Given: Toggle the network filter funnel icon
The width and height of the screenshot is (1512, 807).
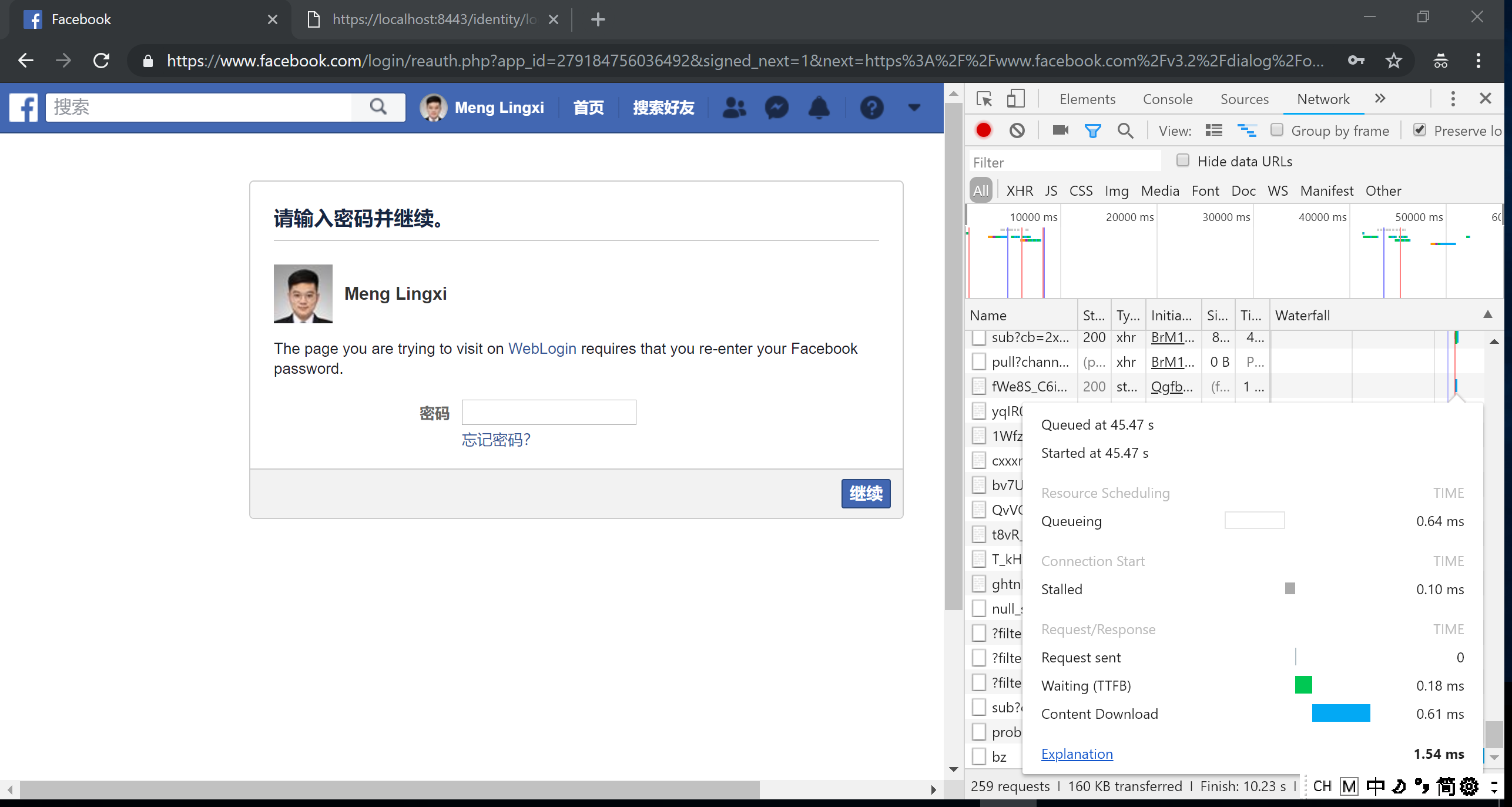Looking at the screenshot, I should click(1092, 130).
